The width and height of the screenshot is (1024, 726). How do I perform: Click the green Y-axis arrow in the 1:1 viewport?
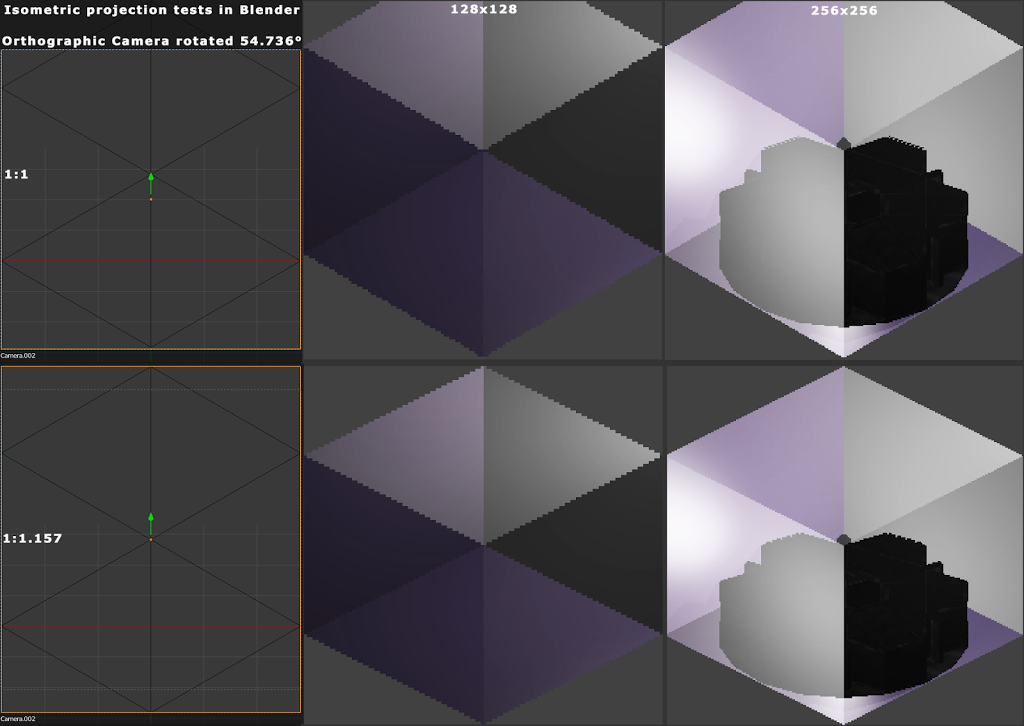pyautogui.click(x=151, y=181)
